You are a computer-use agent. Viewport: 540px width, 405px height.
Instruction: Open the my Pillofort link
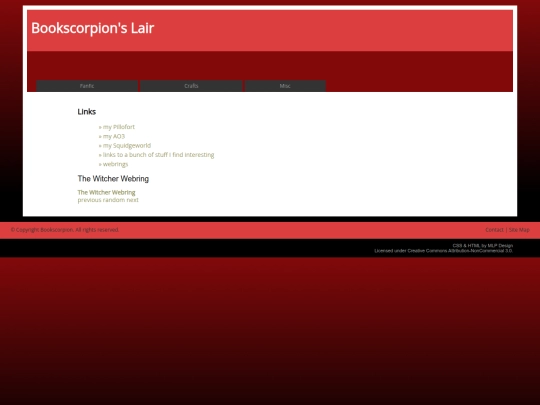[119, 127]
